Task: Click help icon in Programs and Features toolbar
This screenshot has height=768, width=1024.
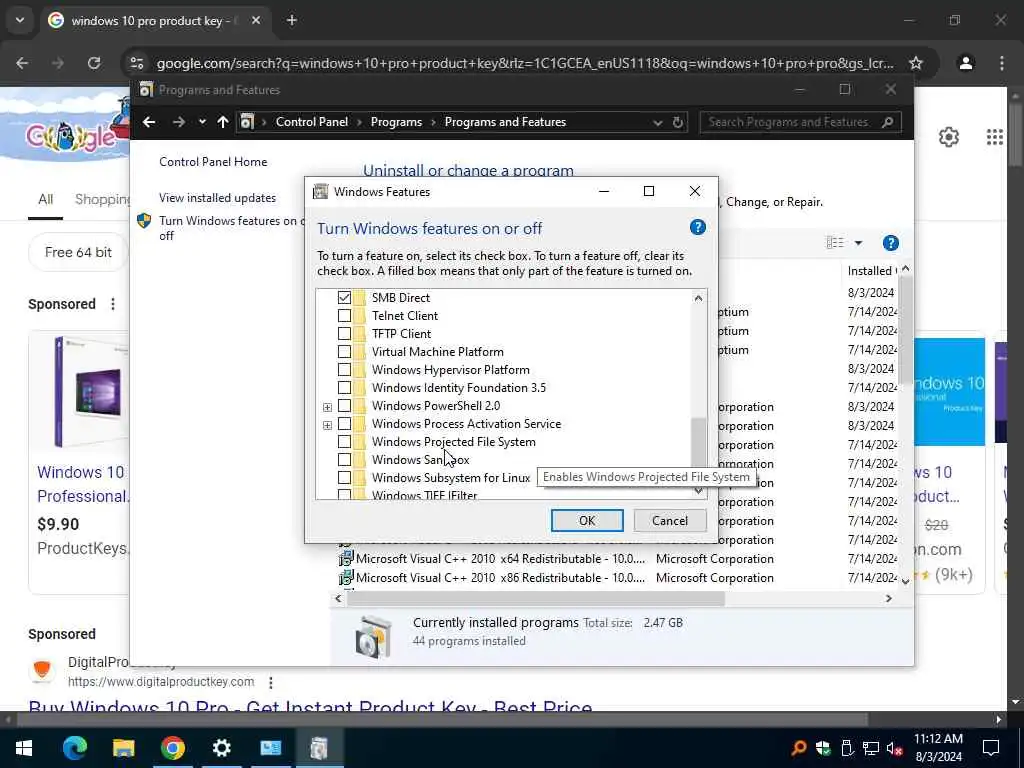Action: pyautogui.click(x=891, y=243)
